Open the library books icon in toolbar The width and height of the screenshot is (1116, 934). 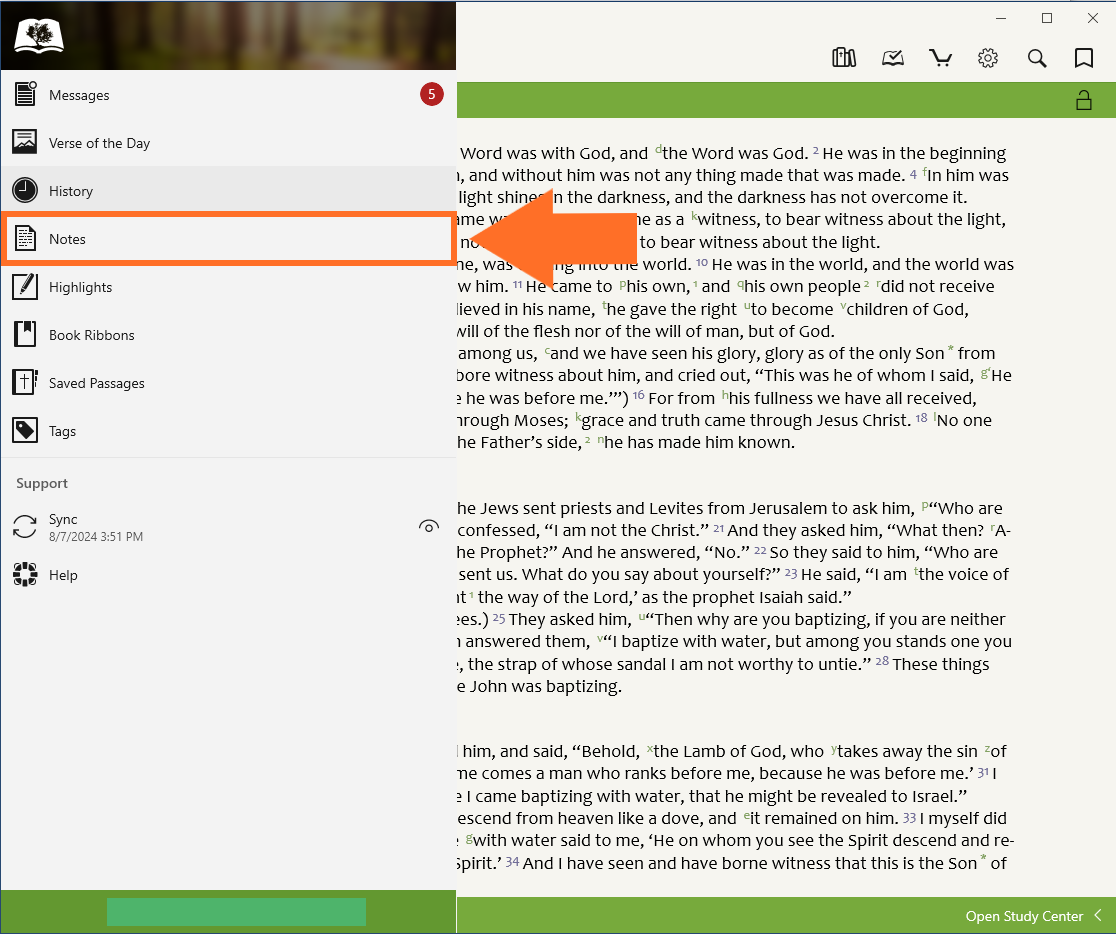click(x=844, y=58)
